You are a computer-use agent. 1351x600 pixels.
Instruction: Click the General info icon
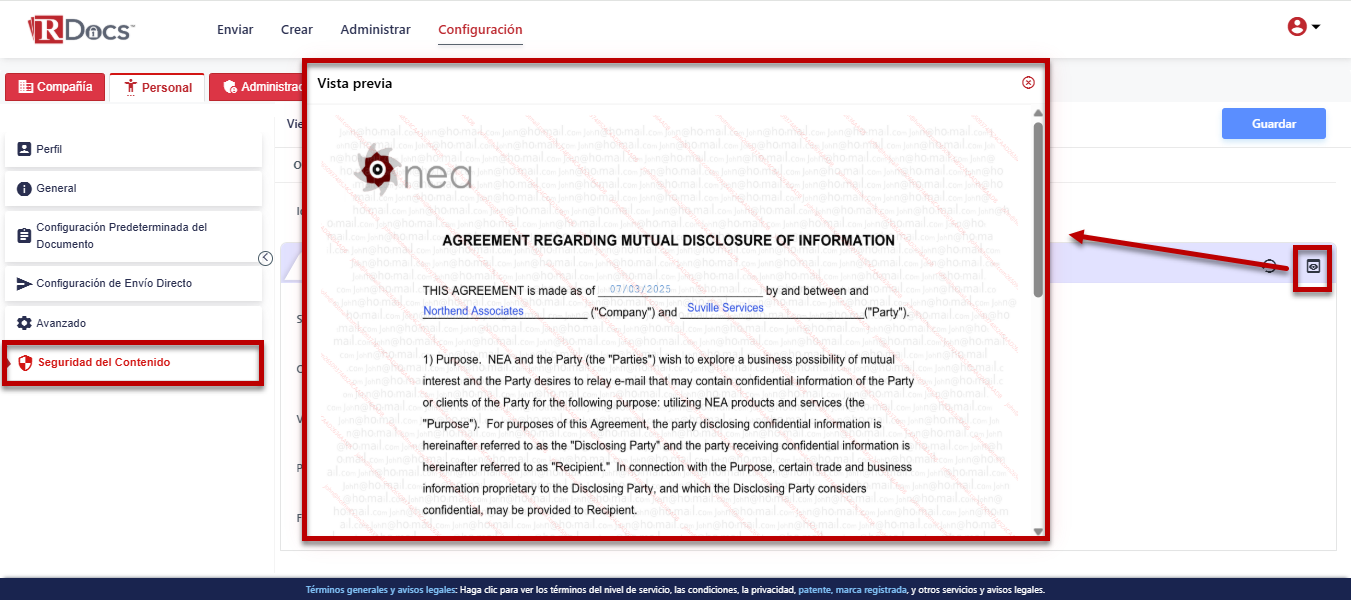click(x=25, y=189)
